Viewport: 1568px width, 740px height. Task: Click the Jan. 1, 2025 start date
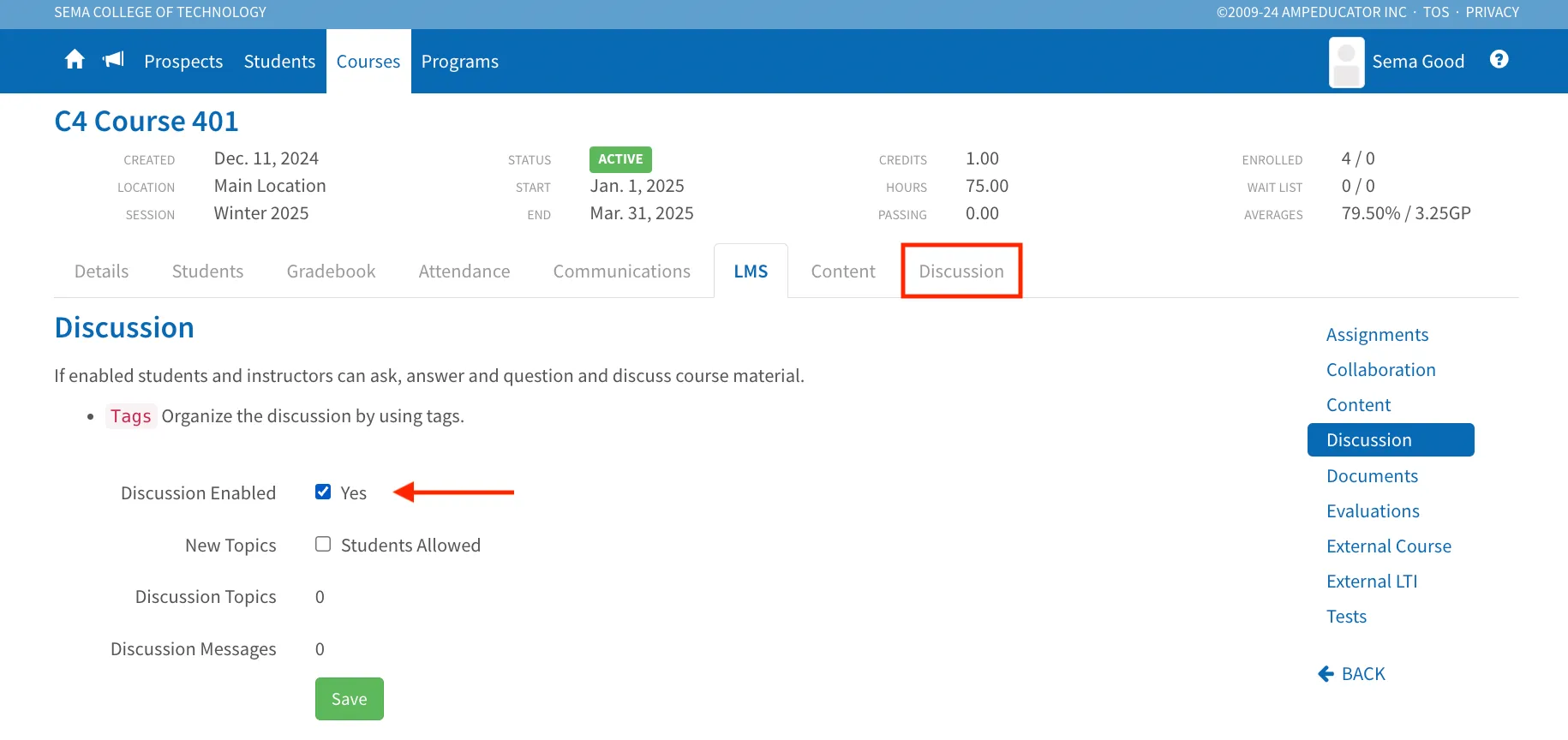tap(637, 186)
